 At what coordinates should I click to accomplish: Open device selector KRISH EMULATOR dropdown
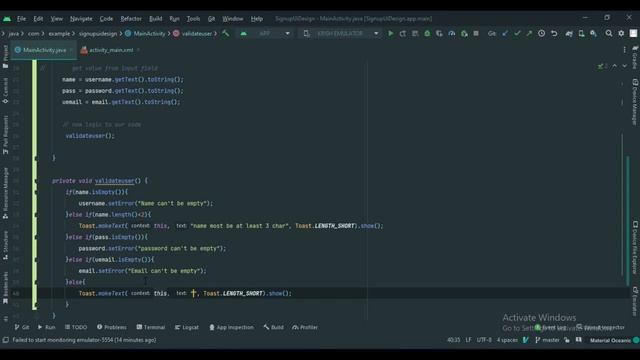pos(341,33)
